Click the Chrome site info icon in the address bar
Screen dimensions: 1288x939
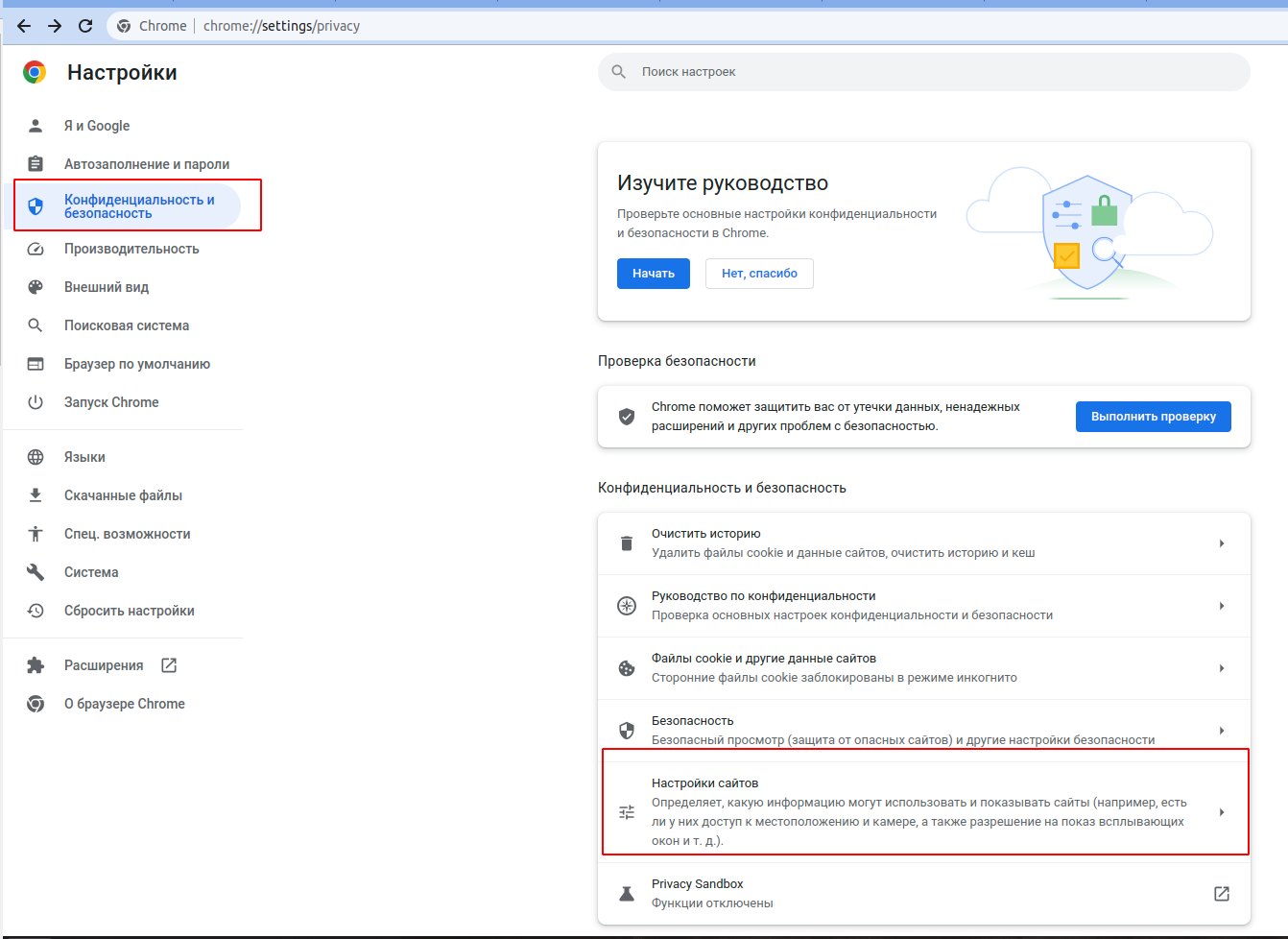click(124, 26)
